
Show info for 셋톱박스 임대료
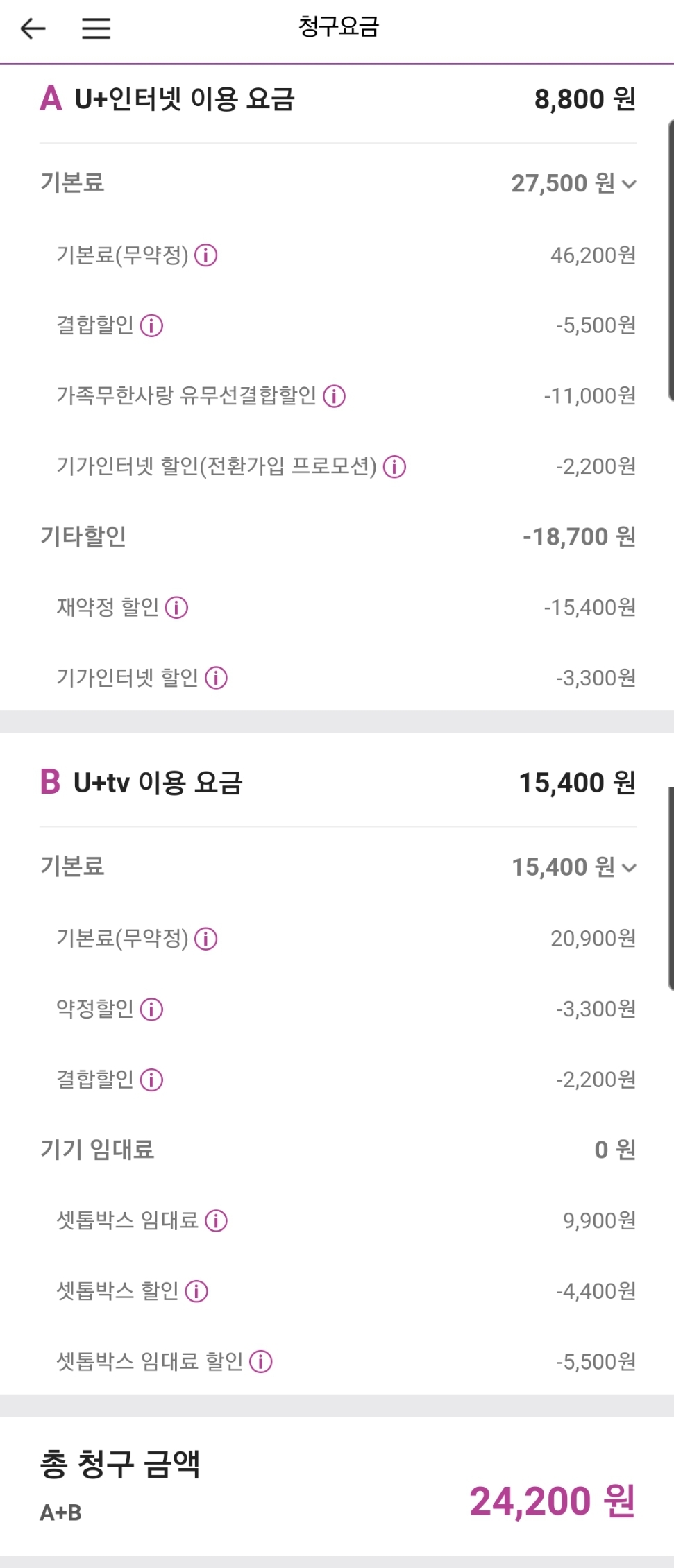tap(217, 1220)
